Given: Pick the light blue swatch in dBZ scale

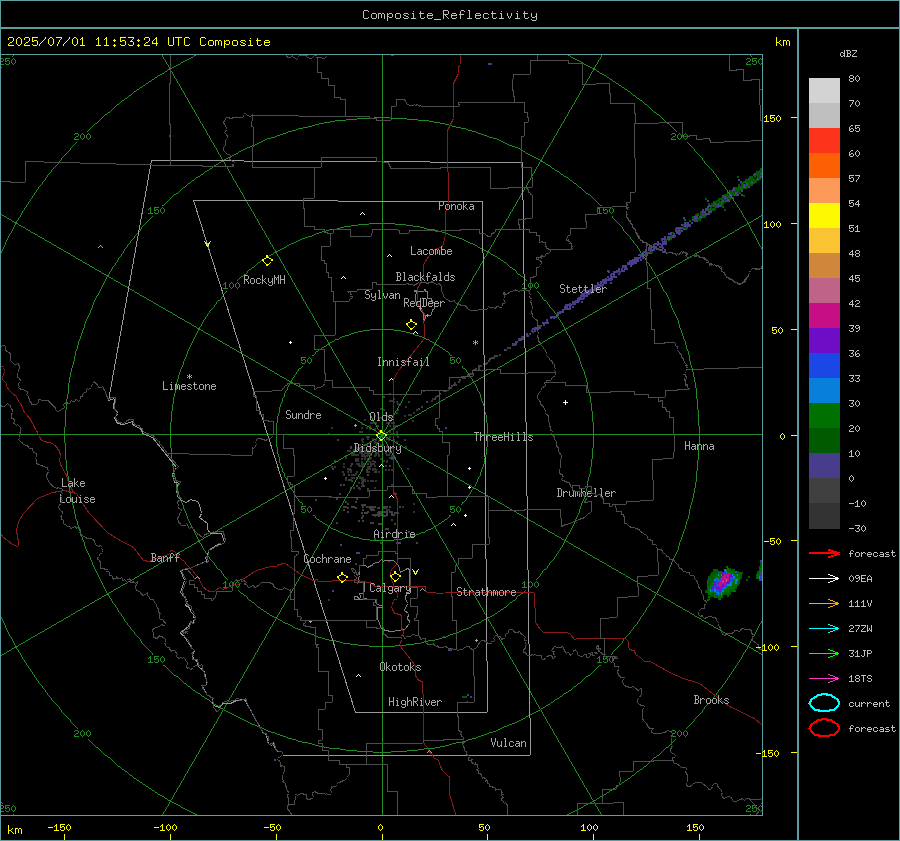Looking at the screenshot, I should tap(824, 390).
